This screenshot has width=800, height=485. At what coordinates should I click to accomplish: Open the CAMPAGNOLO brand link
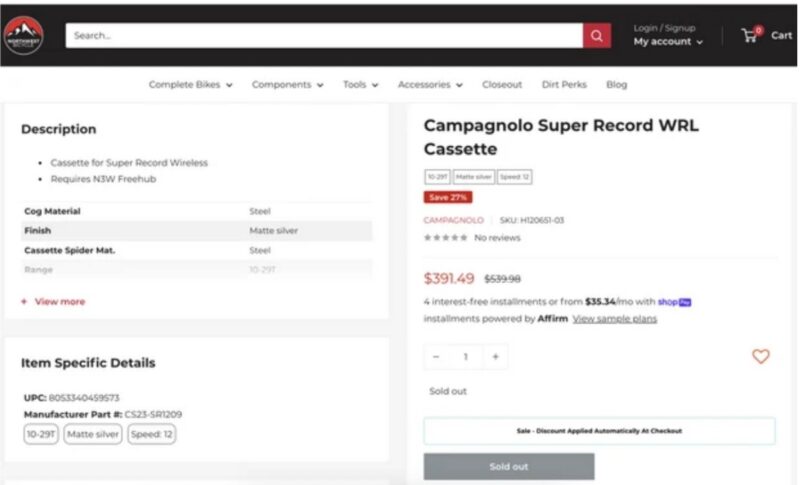454,220
